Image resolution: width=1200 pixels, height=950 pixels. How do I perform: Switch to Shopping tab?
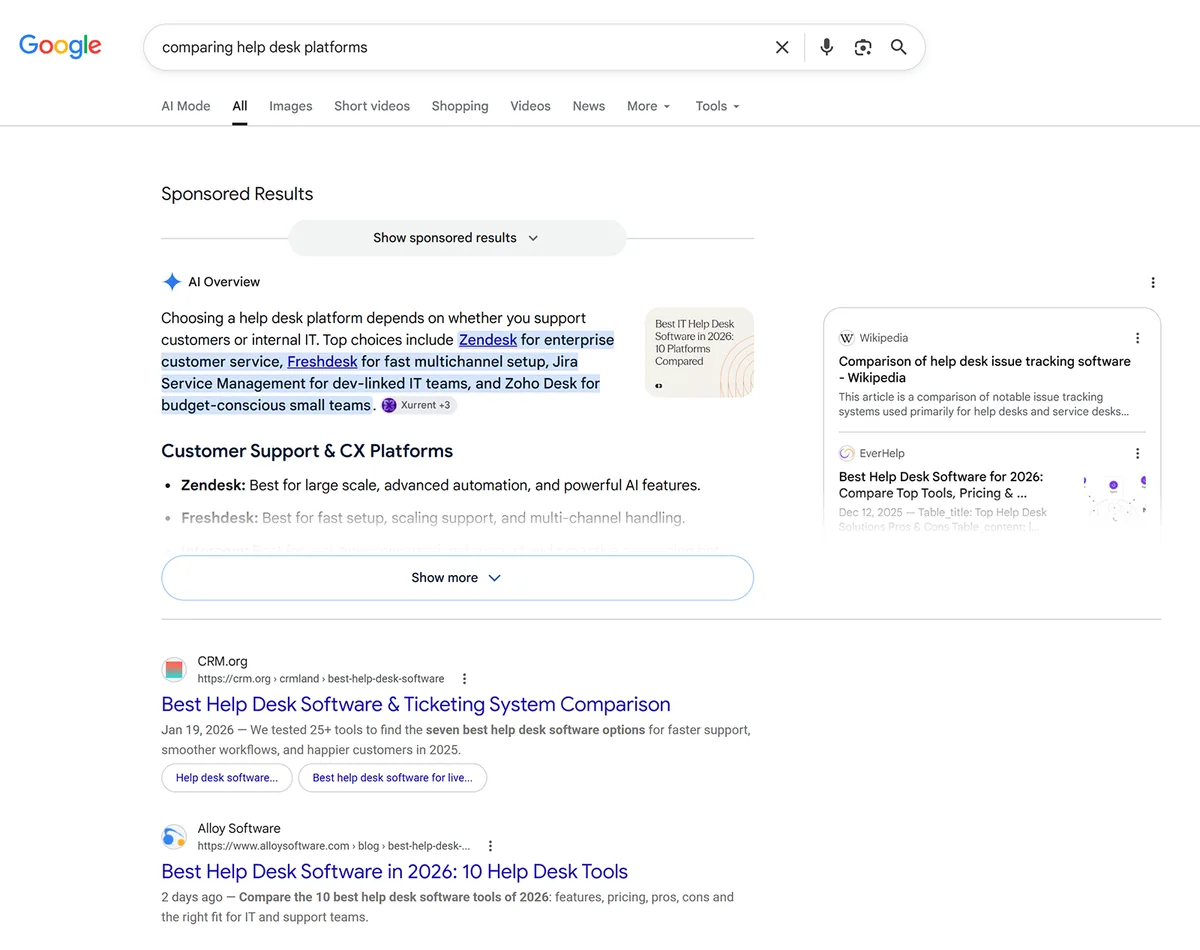(x=460, y=106)
